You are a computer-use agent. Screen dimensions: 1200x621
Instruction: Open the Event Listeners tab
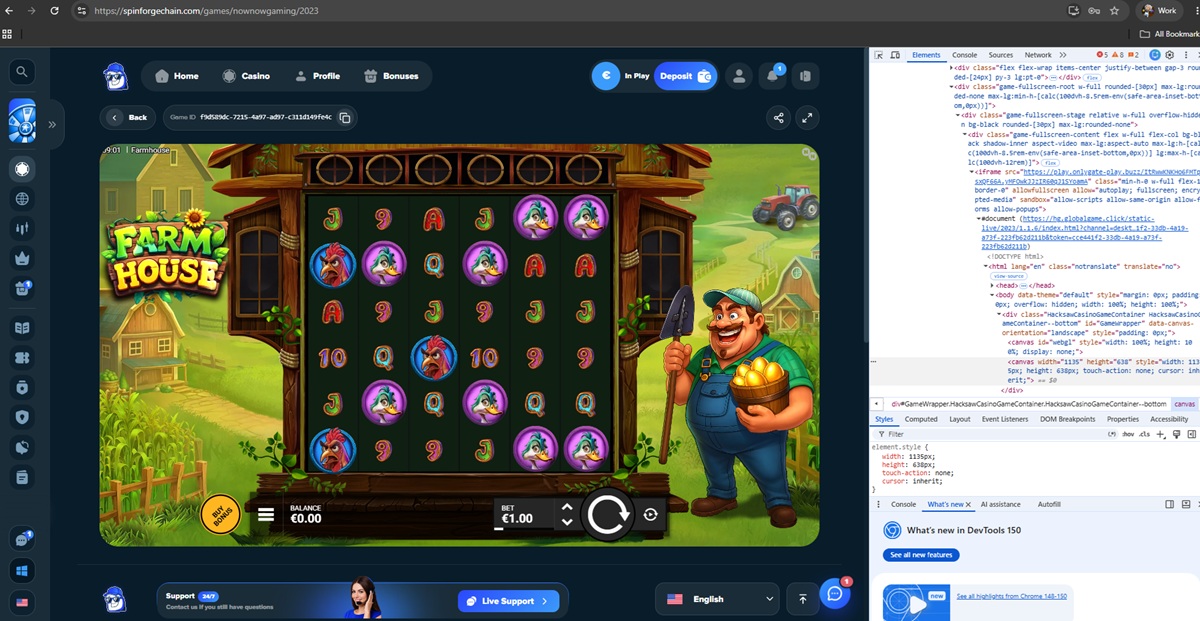coord(1005,419)
